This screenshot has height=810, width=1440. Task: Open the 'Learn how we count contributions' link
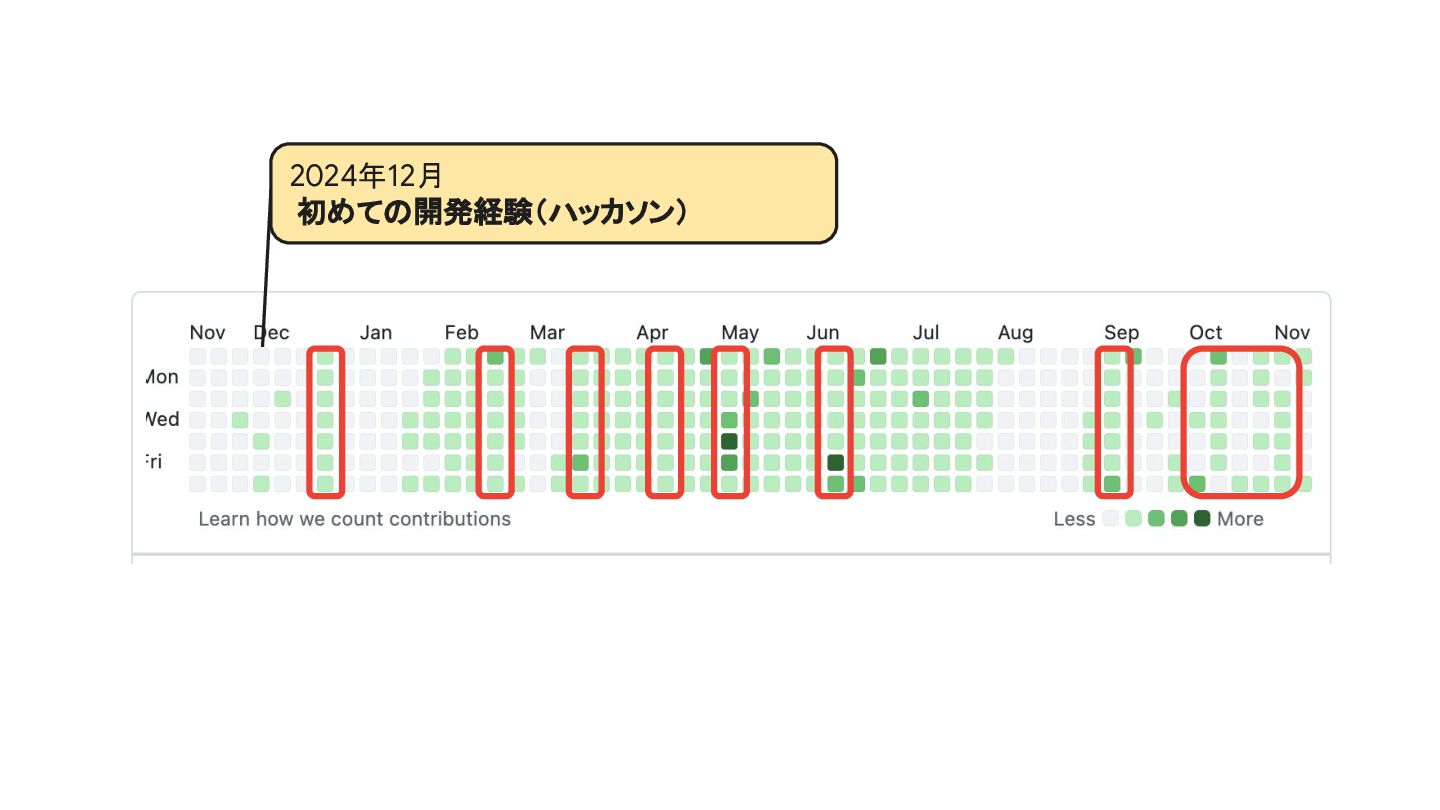click(354, 519)
